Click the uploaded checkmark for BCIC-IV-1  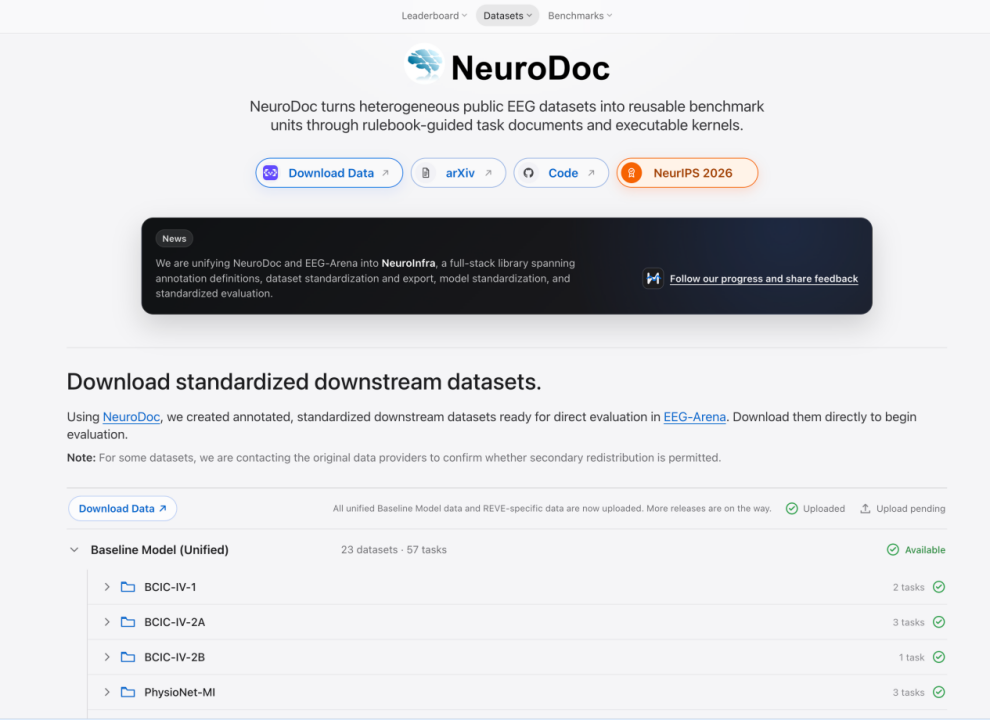pos(939,587)
